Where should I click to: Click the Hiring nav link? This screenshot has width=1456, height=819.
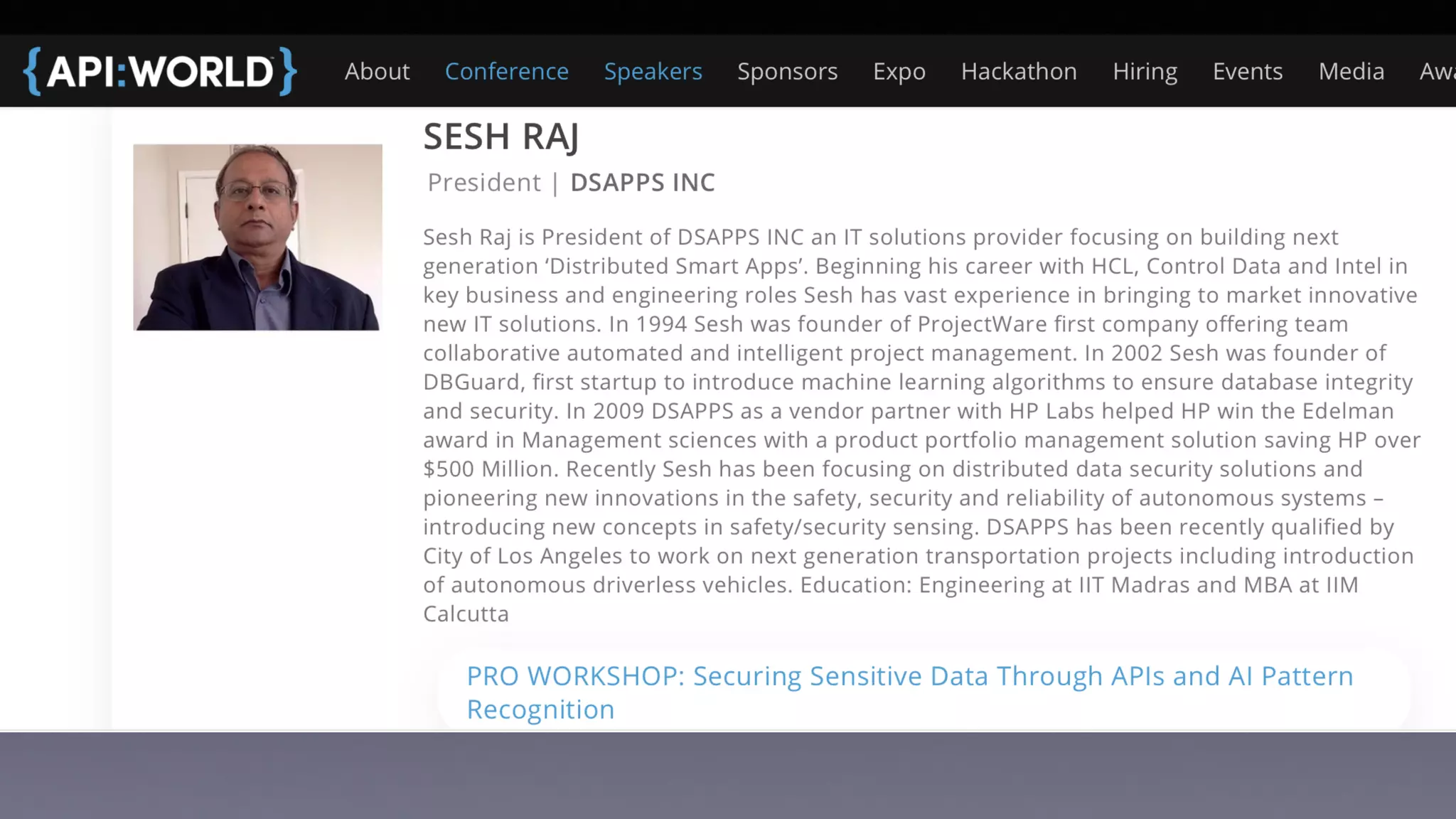coord(1145,71)
